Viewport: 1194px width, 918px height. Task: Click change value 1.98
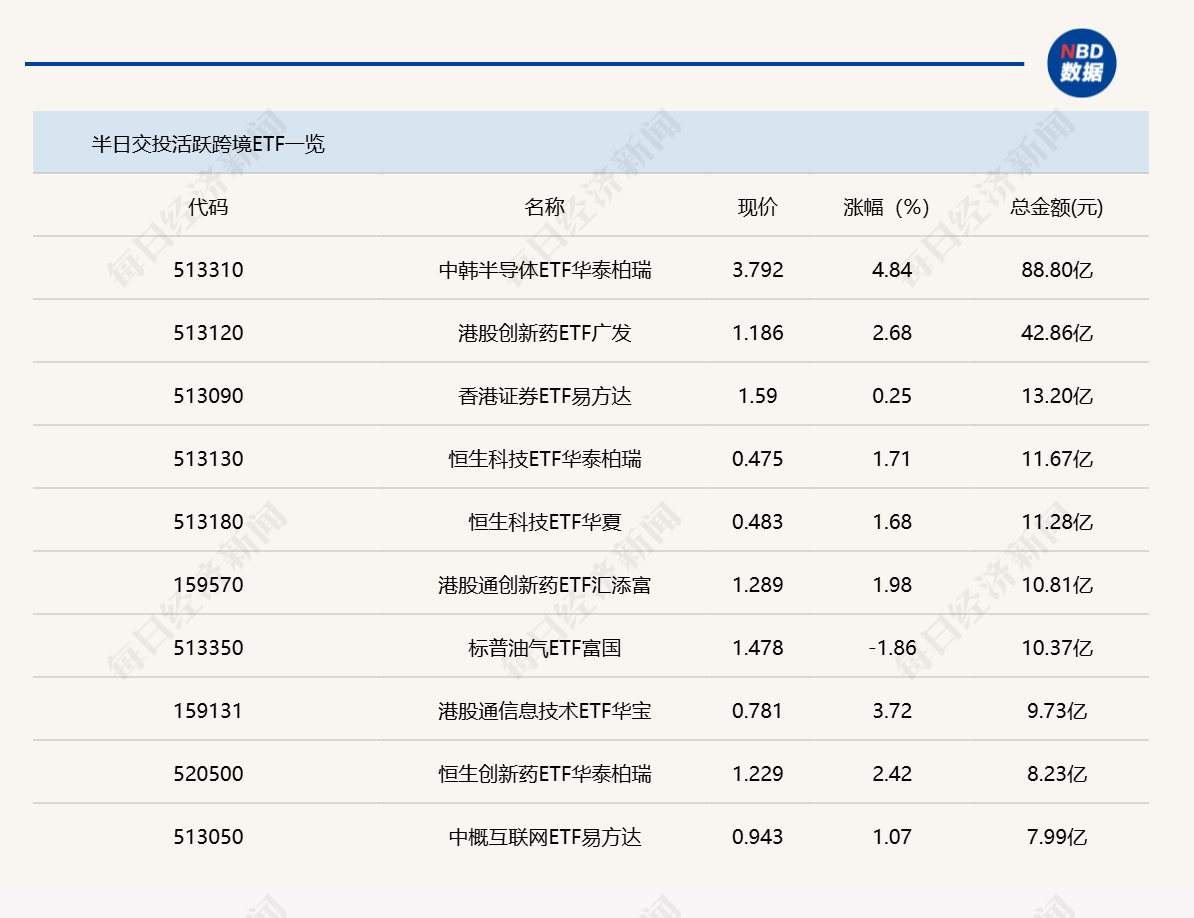[x=892, y=585]
